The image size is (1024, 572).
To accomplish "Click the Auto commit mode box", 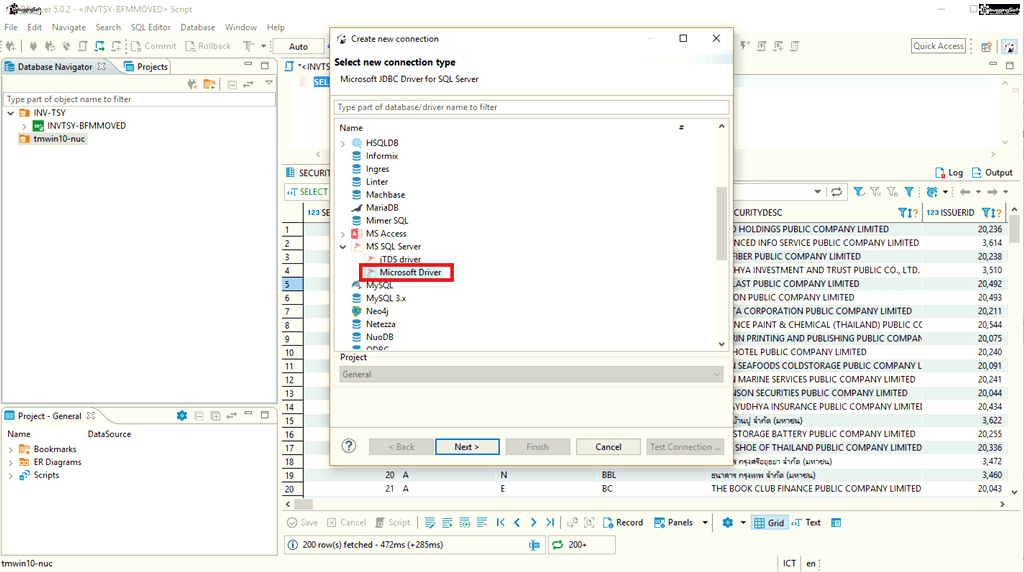I will pos(298,46).
